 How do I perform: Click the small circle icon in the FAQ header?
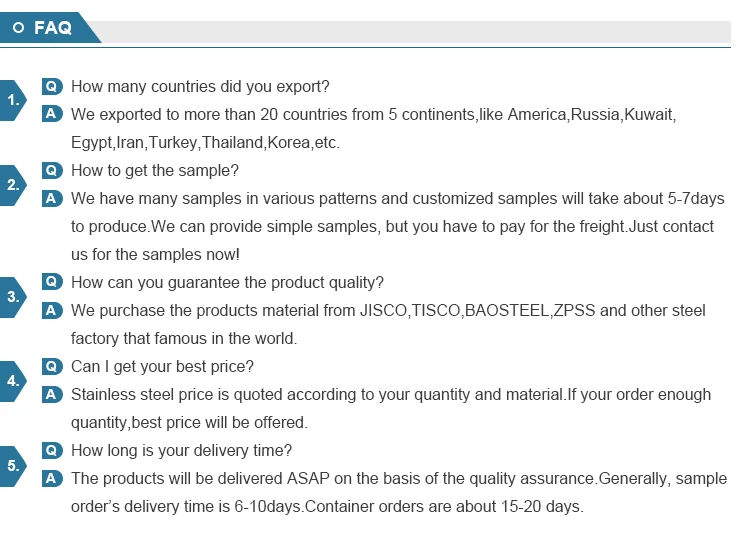pyautogui.click(x=19, y=28)
